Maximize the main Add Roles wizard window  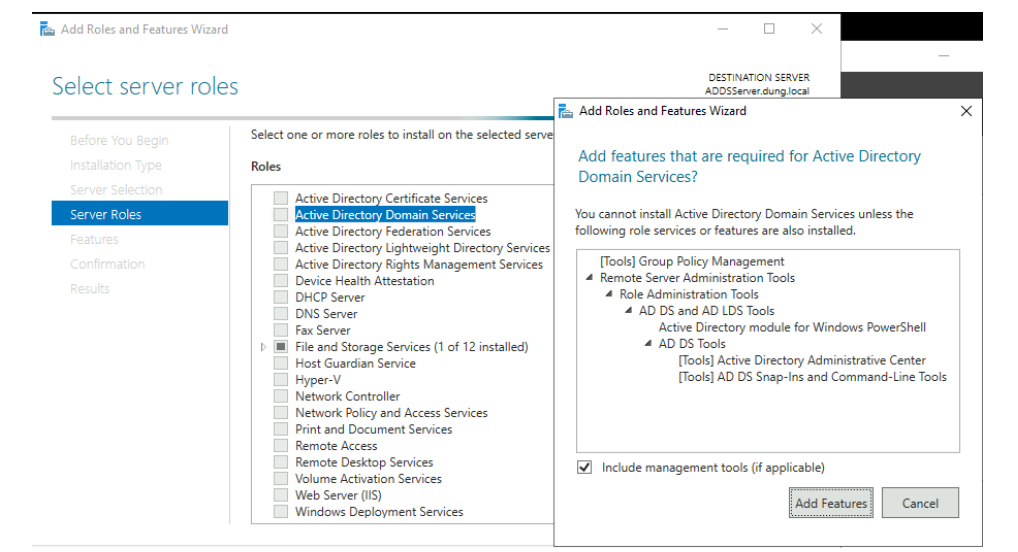[x=769, y=29]
